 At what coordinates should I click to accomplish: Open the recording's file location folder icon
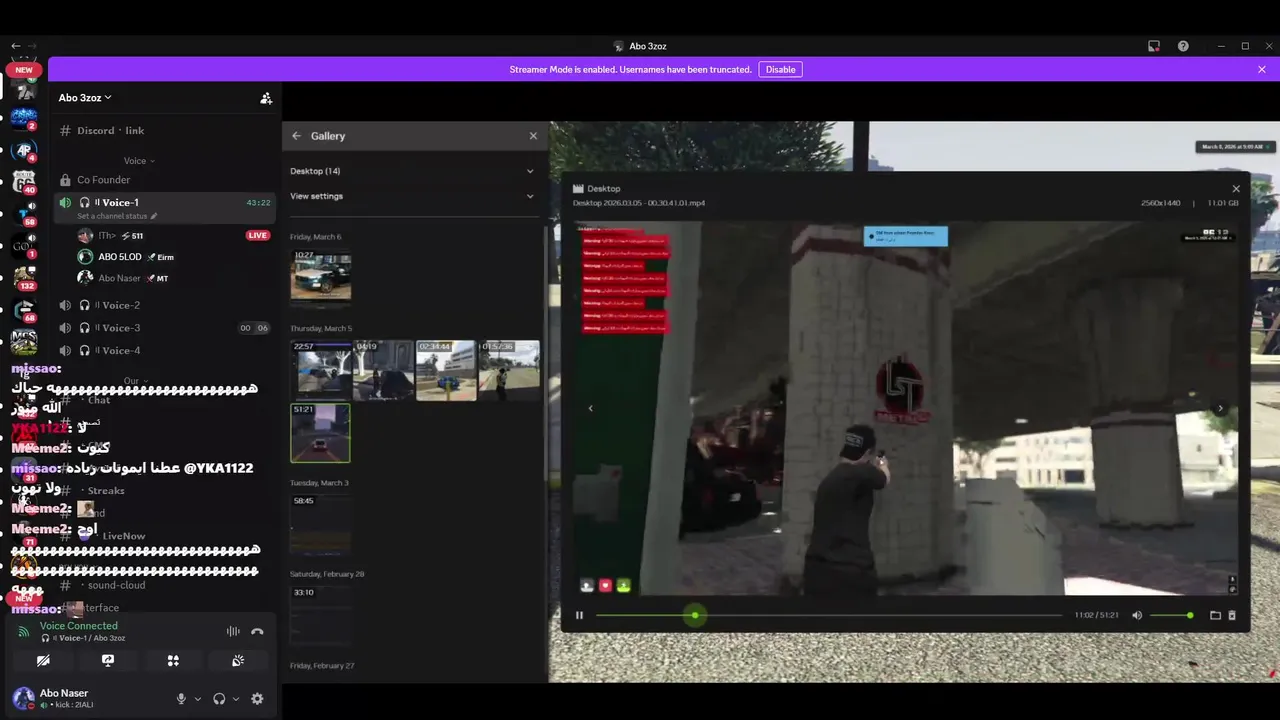tap(1216, 615)
